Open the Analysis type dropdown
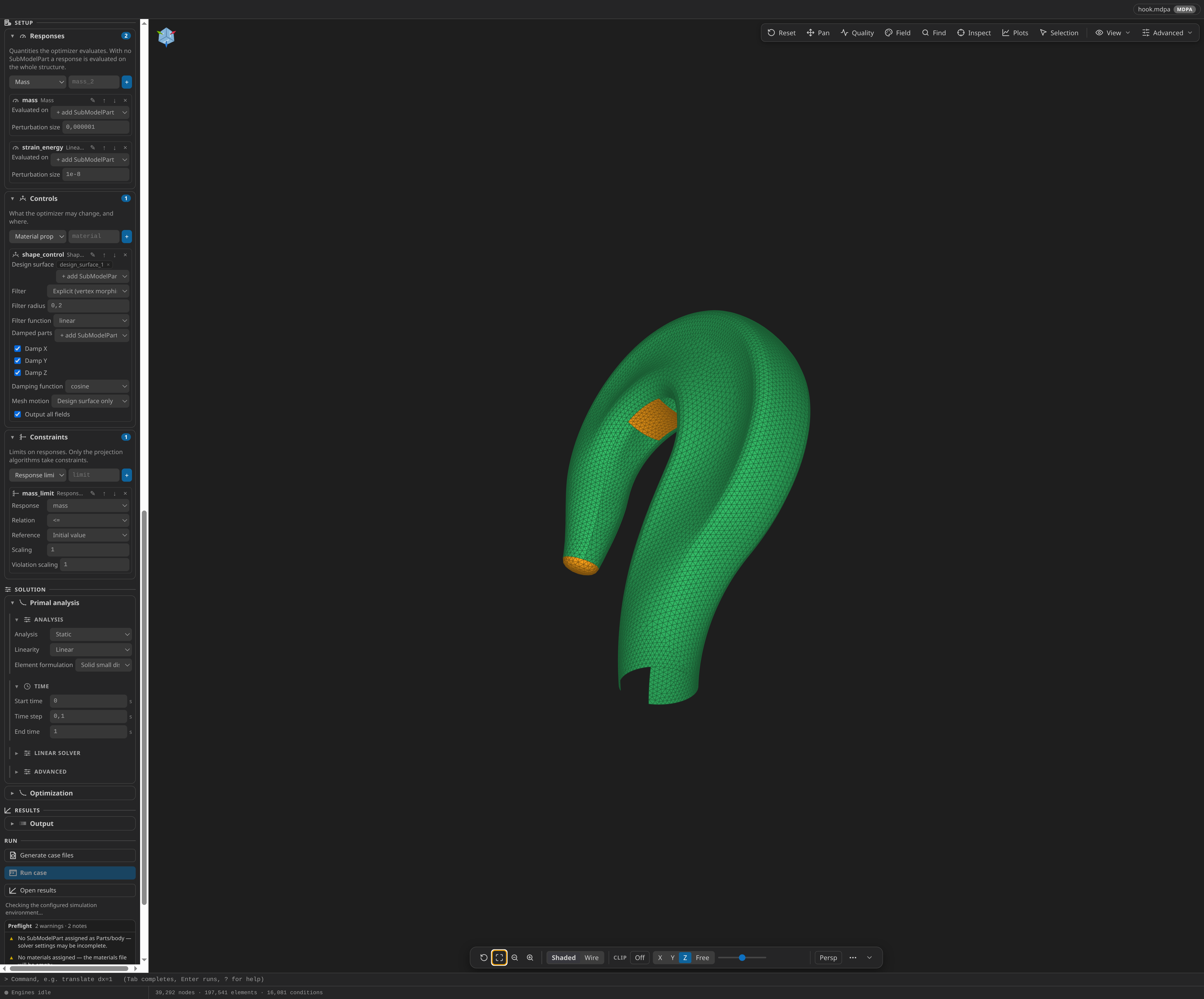The height and width of the screenshot is (999, 1204). pos(91,634)
